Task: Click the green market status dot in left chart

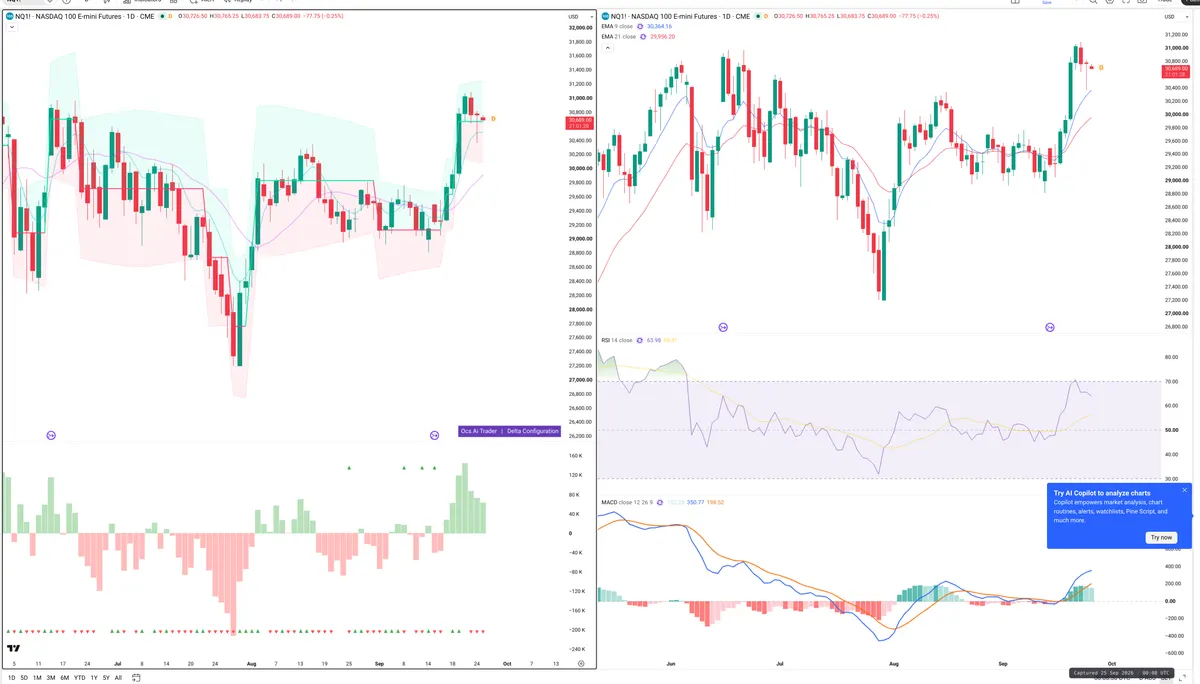Action: [x=160, y=17]
